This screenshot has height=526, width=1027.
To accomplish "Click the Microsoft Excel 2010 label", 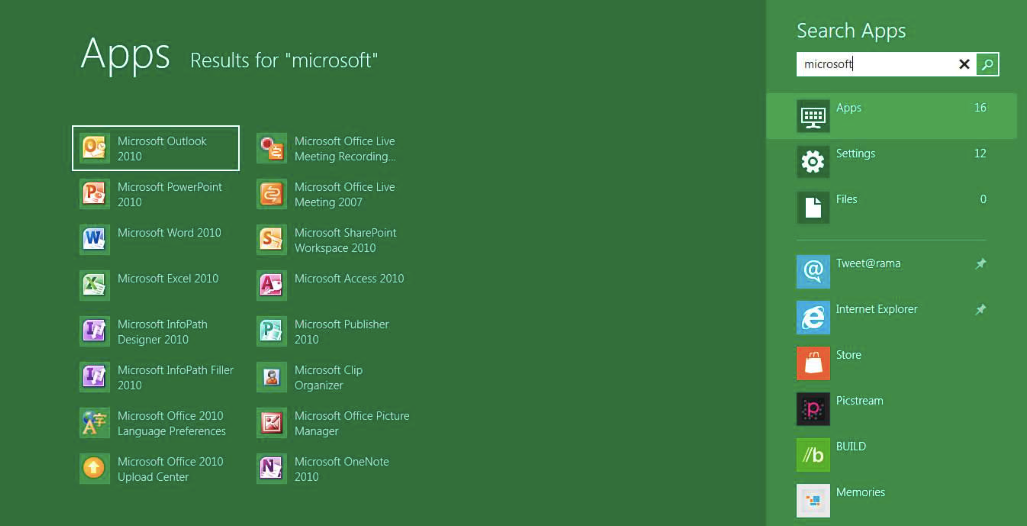I will pyautogui.click(x=168, y=278).
